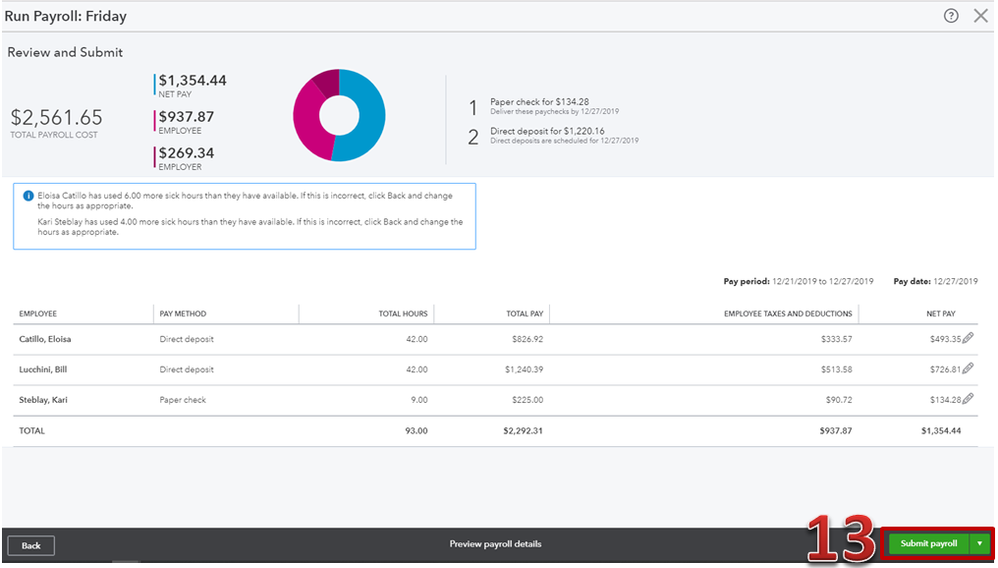
Task: Select Catillo, Eloisa employee row name
Action: 45,339
